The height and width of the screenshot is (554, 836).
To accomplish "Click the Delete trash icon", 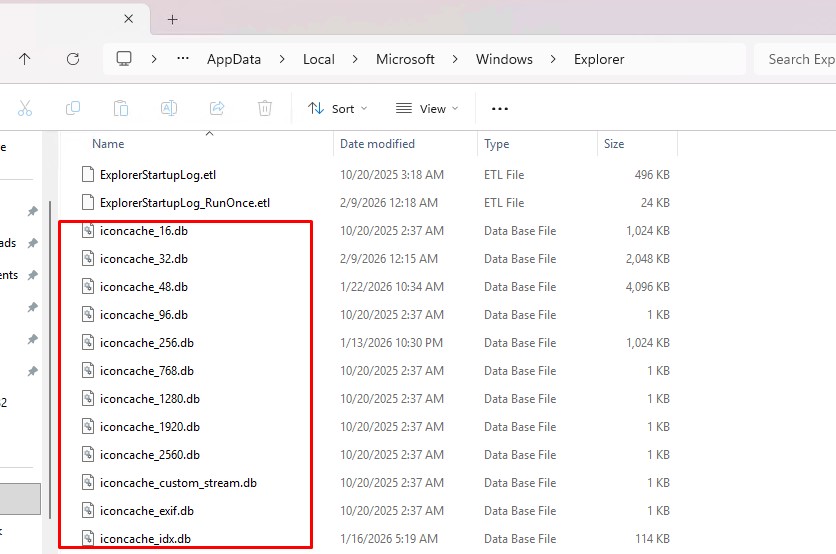I will click(x=265, y=108).
